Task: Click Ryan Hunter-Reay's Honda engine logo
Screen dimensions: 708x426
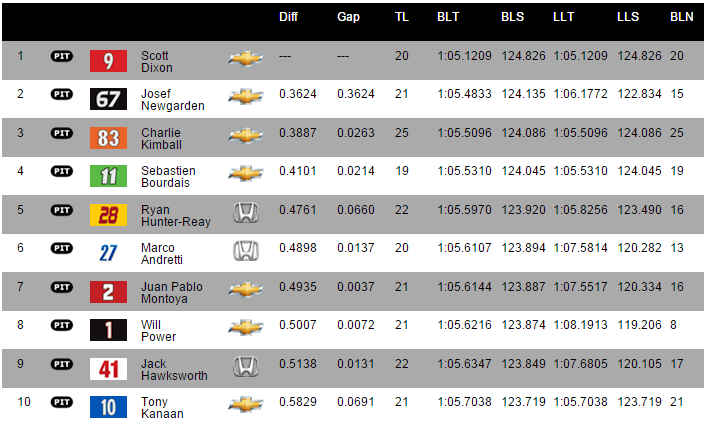Action: coord(246,212)
